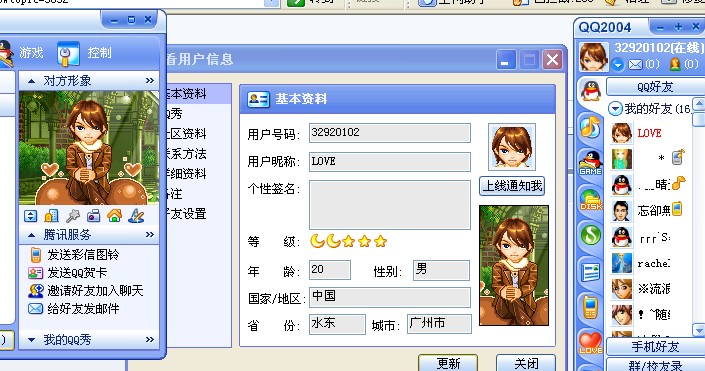Click the orange house icon below avatar
The height and width of the screenshot is (371, 705).
point(115,216)
